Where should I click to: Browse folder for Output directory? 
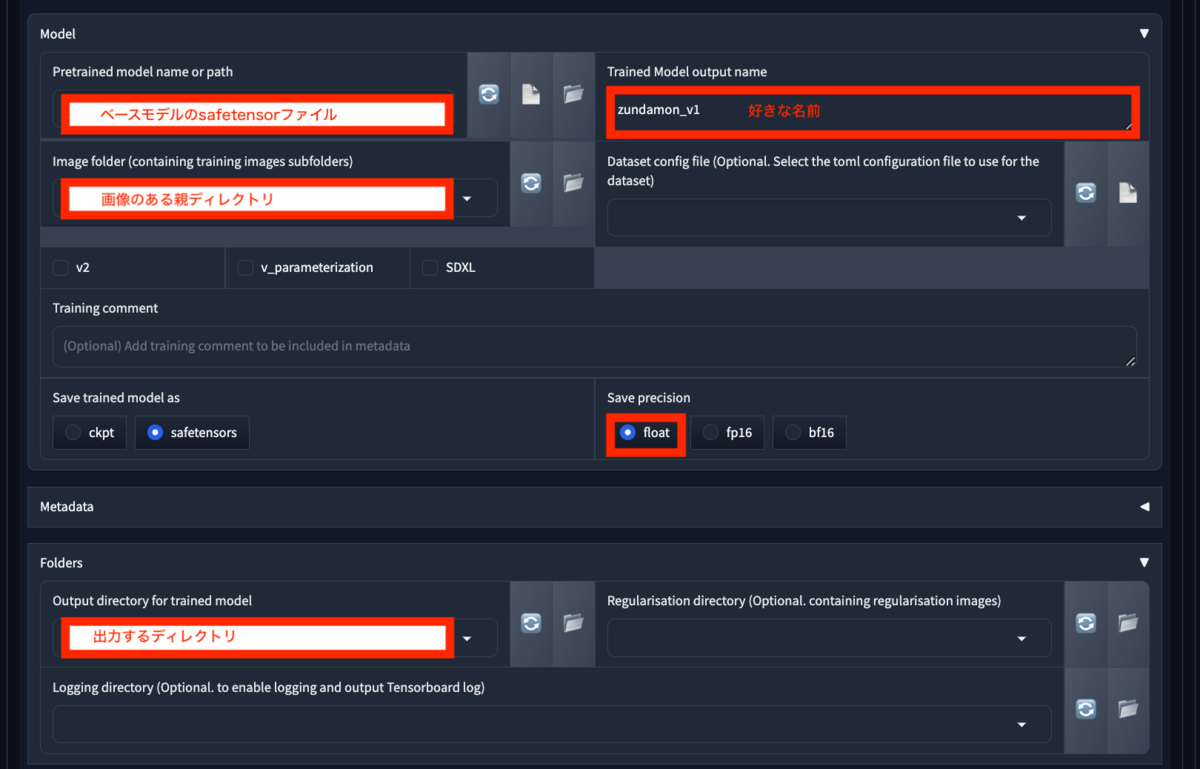573,623
